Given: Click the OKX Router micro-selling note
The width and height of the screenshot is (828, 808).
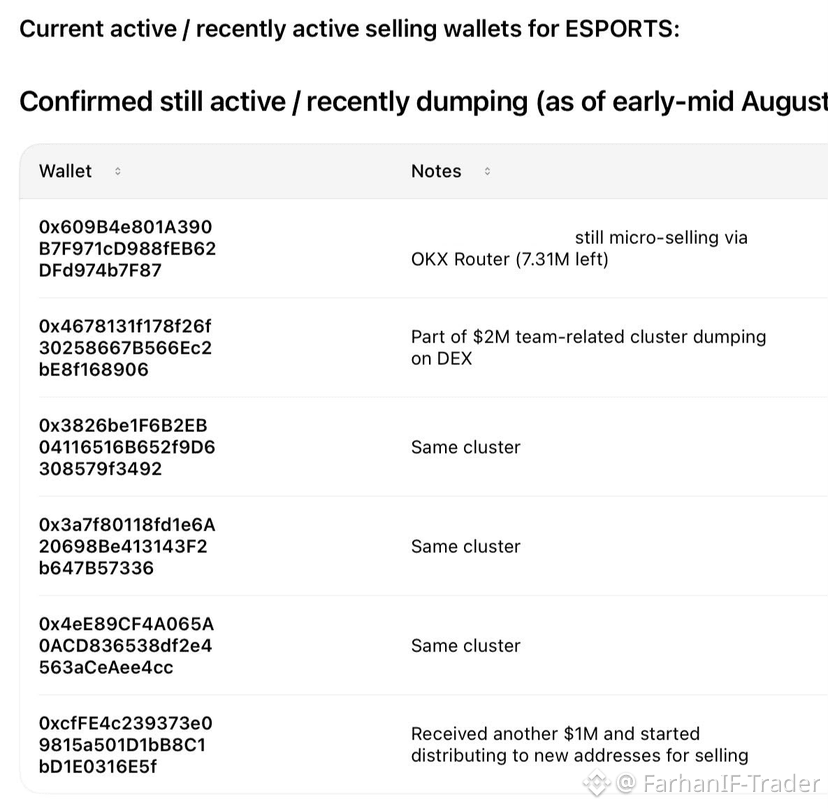Looking at the screenshot, I should tap(579, 249).
